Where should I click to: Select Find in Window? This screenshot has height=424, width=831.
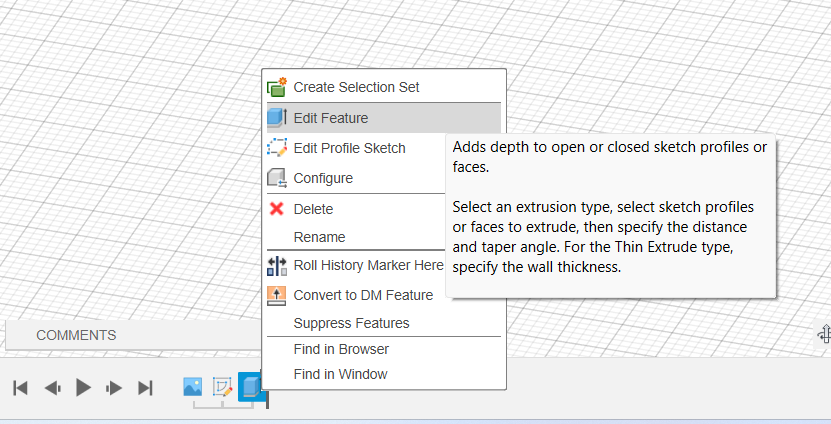click(x=384, y=374)
